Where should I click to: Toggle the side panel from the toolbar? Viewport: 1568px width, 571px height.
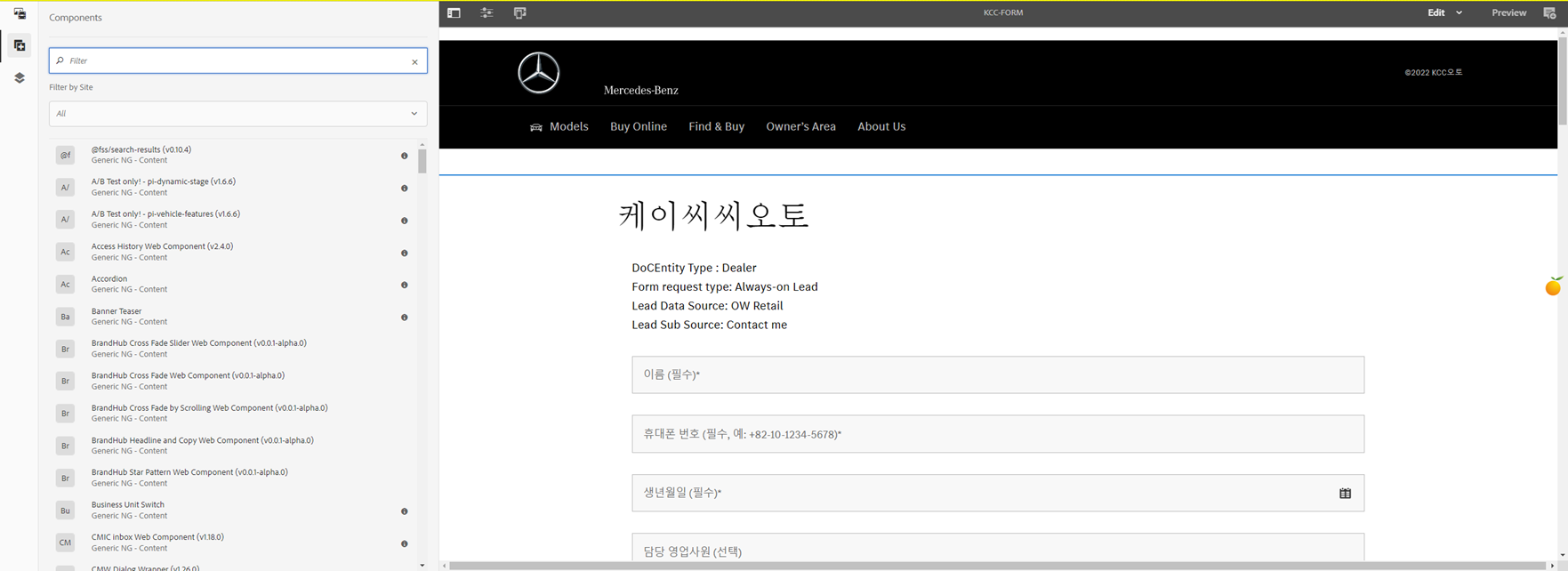coord(454,12)
